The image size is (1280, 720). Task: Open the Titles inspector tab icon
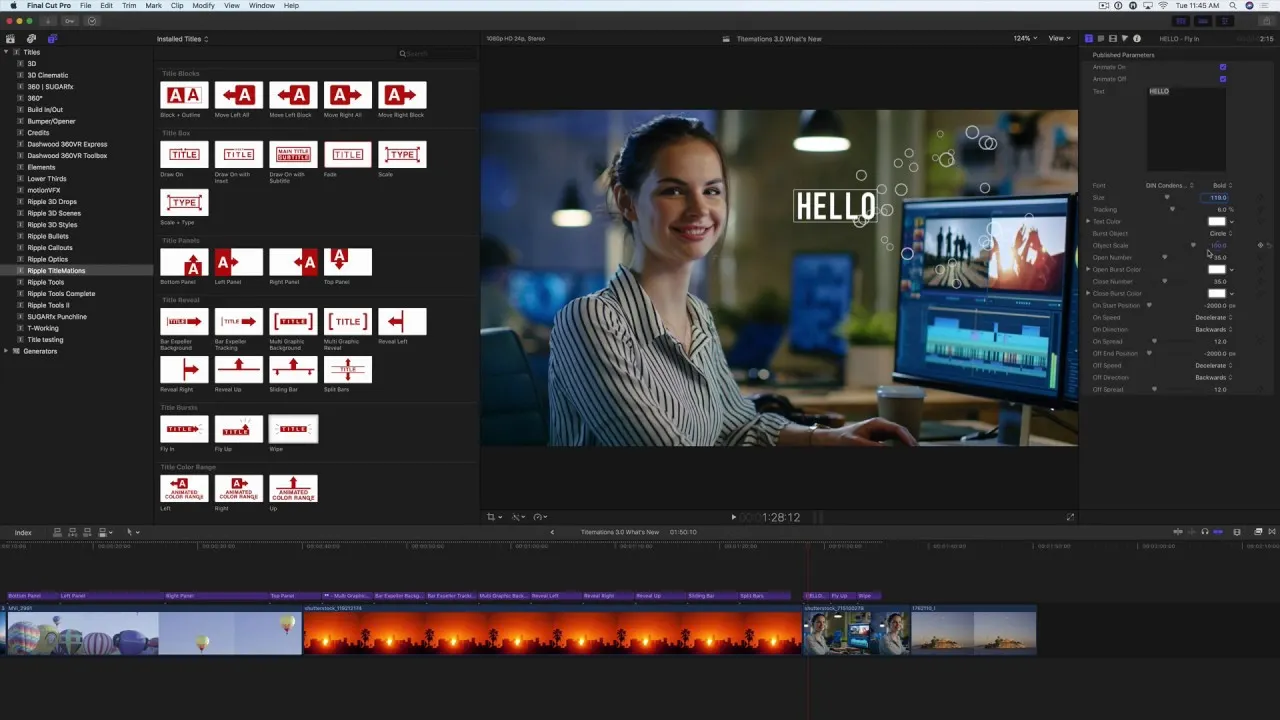click(x=1089, y=38)
